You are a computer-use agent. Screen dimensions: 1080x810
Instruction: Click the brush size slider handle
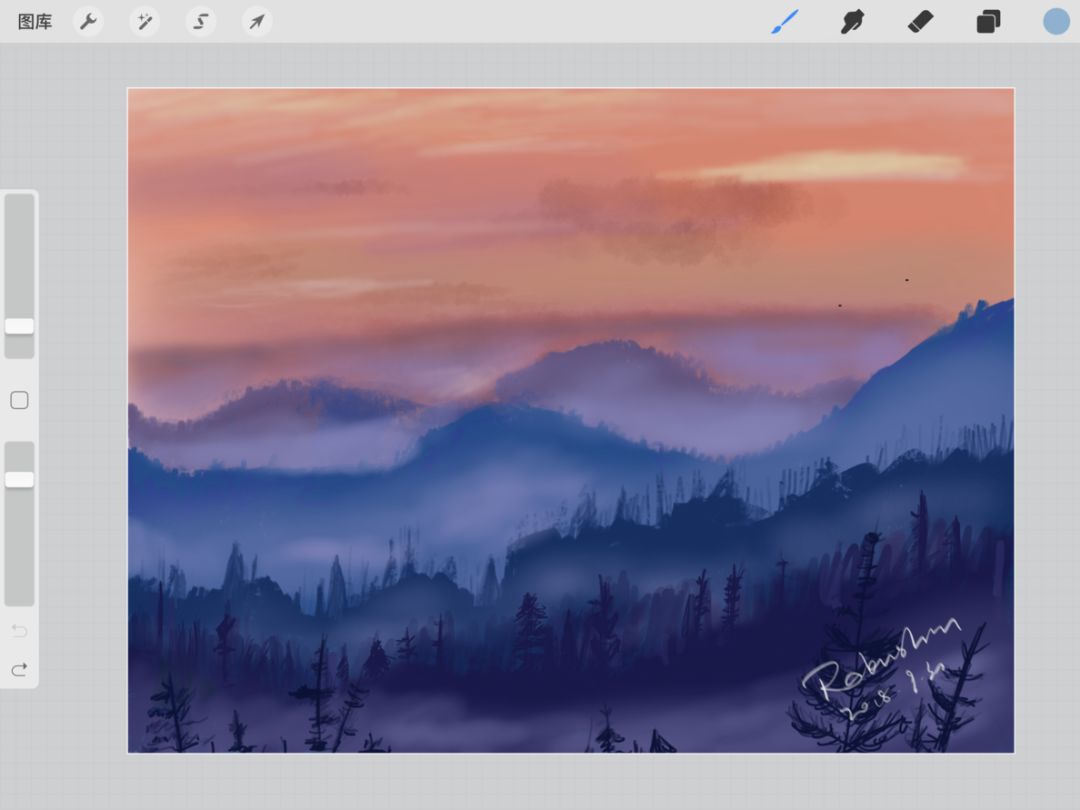(19, 326)
